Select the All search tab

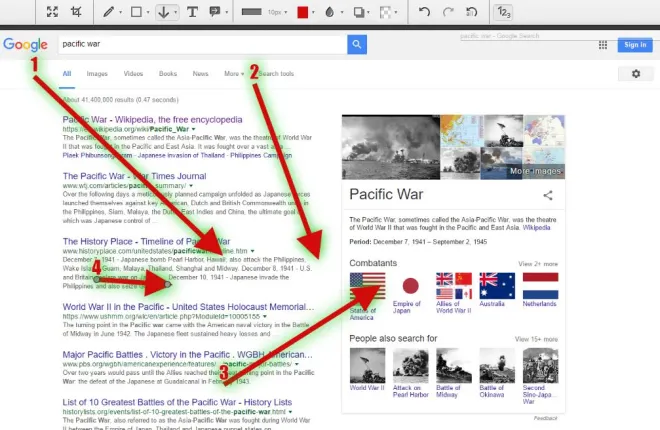[x=67, y=74]
